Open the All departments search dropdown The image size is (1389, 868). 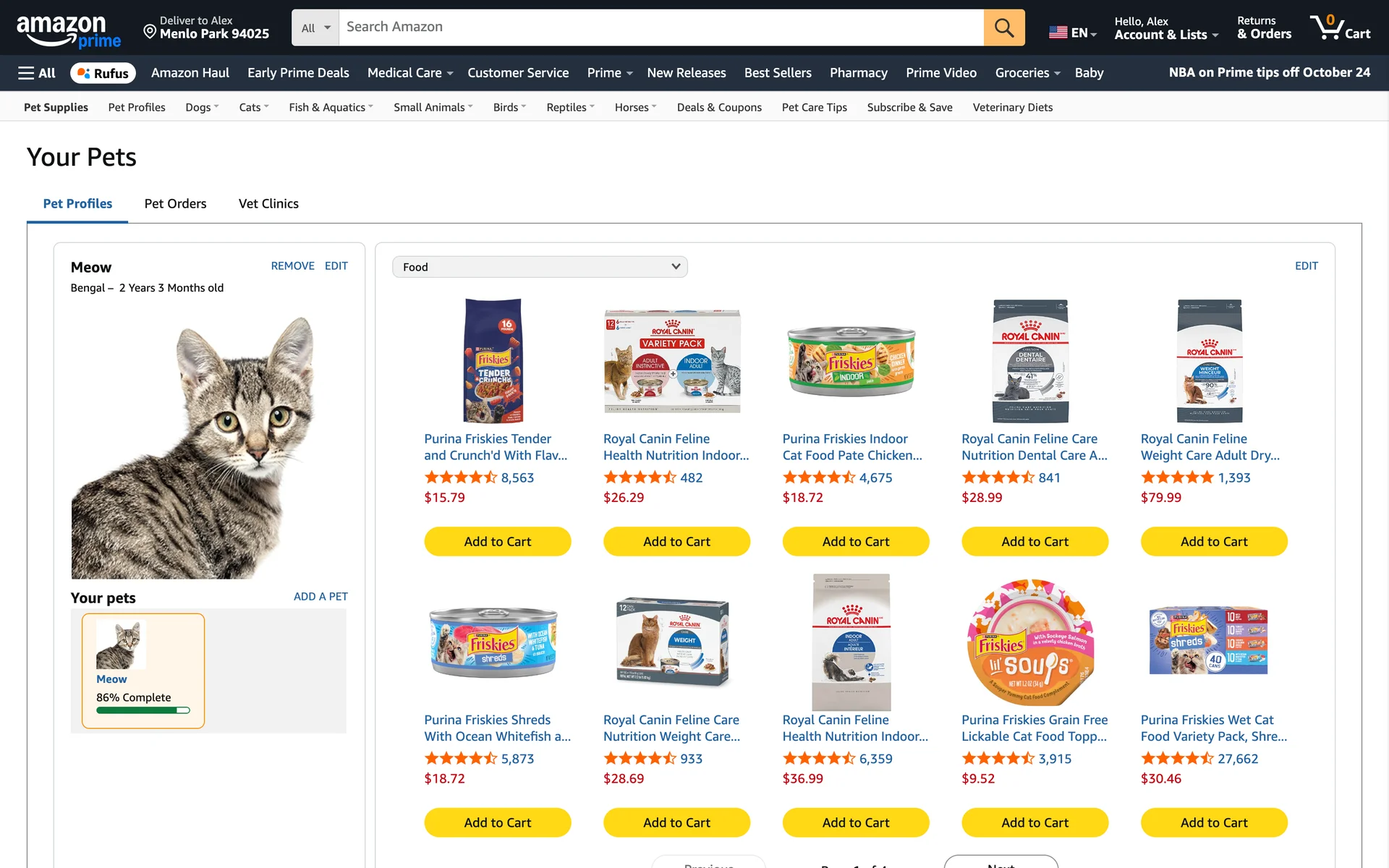click(315, 27)
